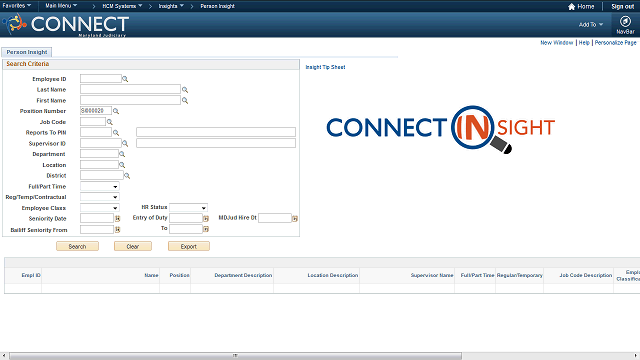Open the Main Menu dropdown
The width and height of the screenshot is (640, 360).
click(61, 6)
